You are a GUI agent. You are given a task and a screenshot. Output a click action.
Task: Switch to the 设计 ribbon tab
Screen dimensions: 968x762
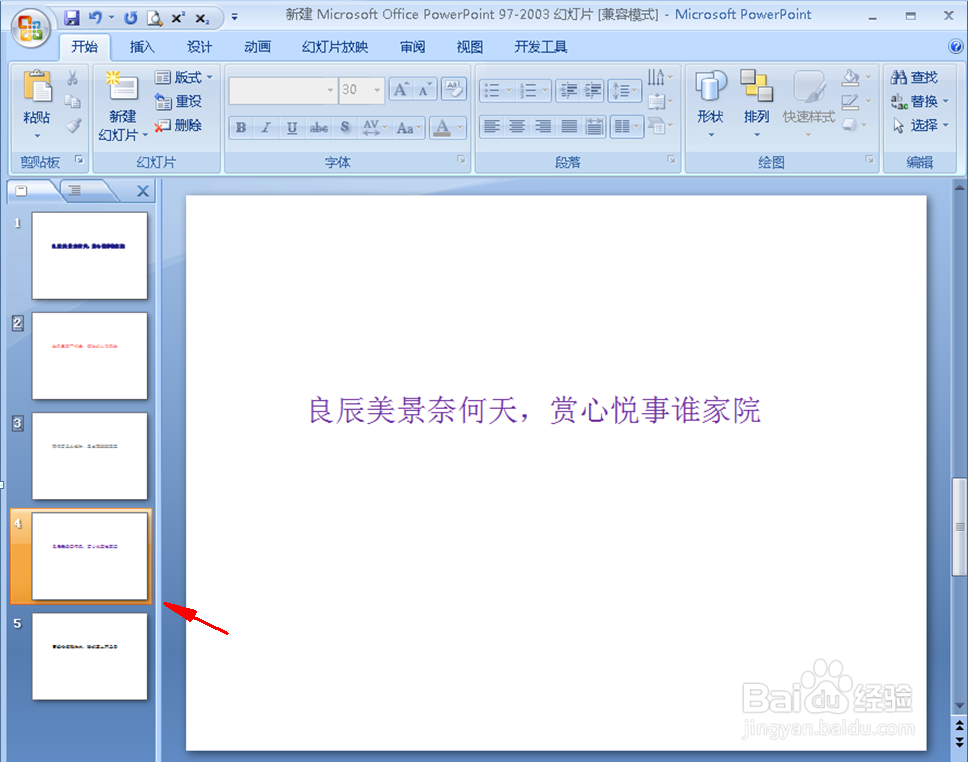click(x=199, y=47)
